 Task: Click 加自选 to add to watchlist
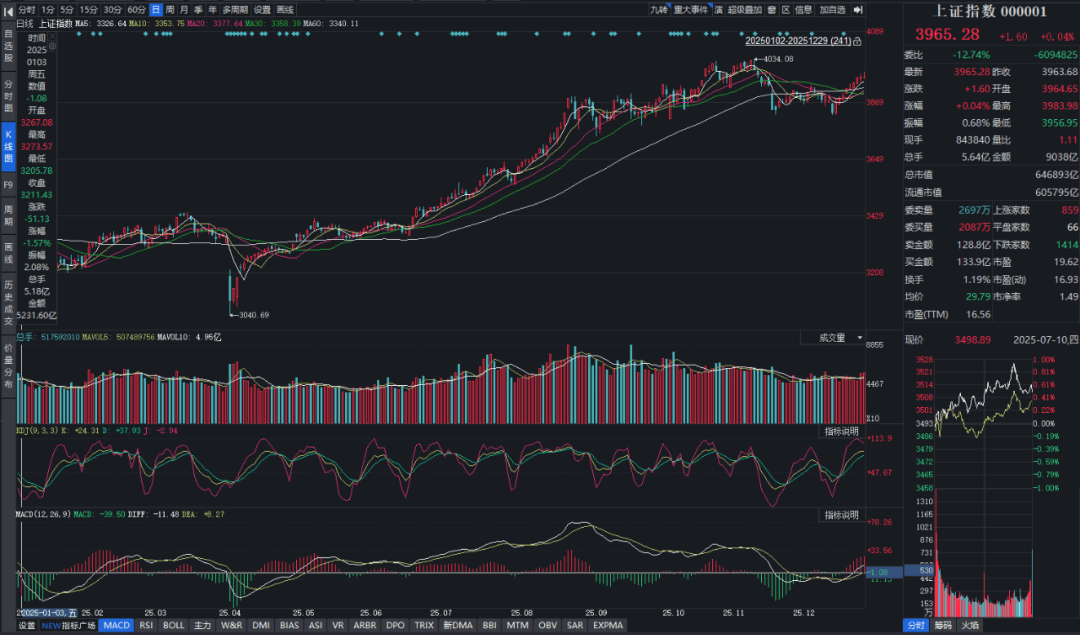coord(832,9)
